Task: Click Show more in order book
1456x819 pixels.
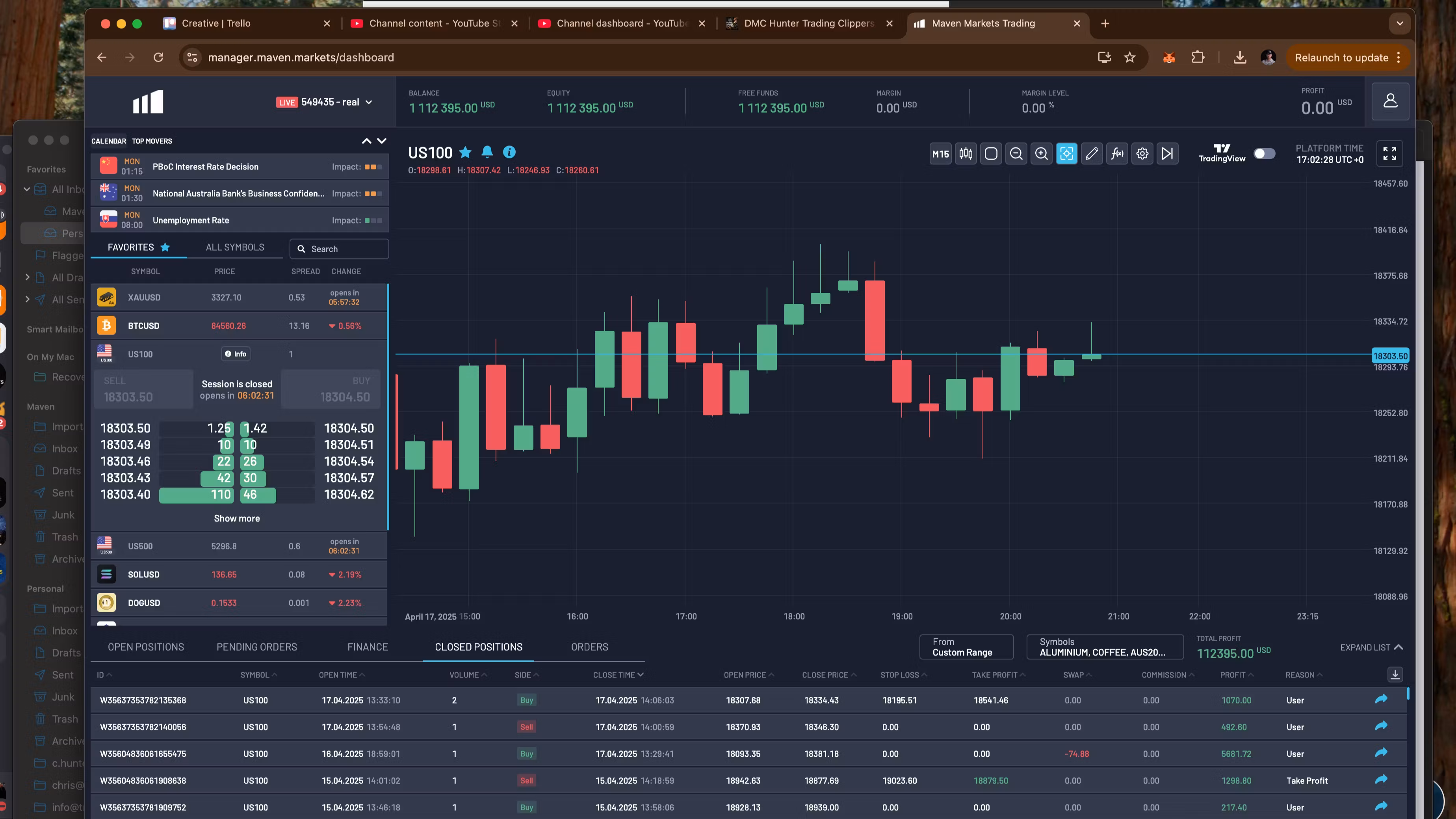Action: (x=237, y=518)
